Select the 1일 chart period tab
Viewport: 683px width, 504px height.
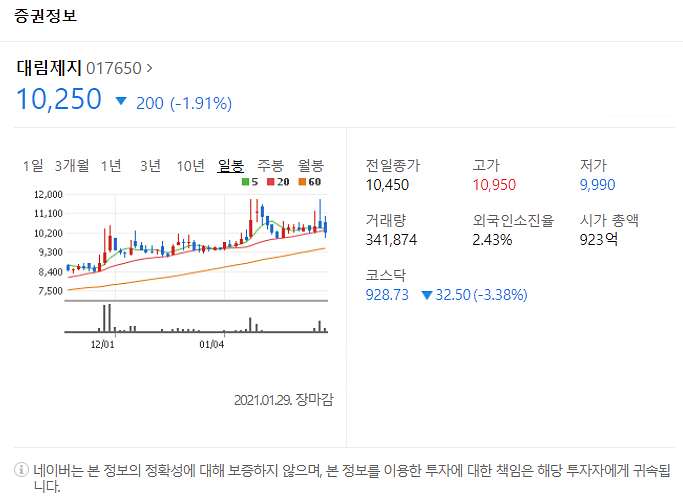(x=33, y=166)
